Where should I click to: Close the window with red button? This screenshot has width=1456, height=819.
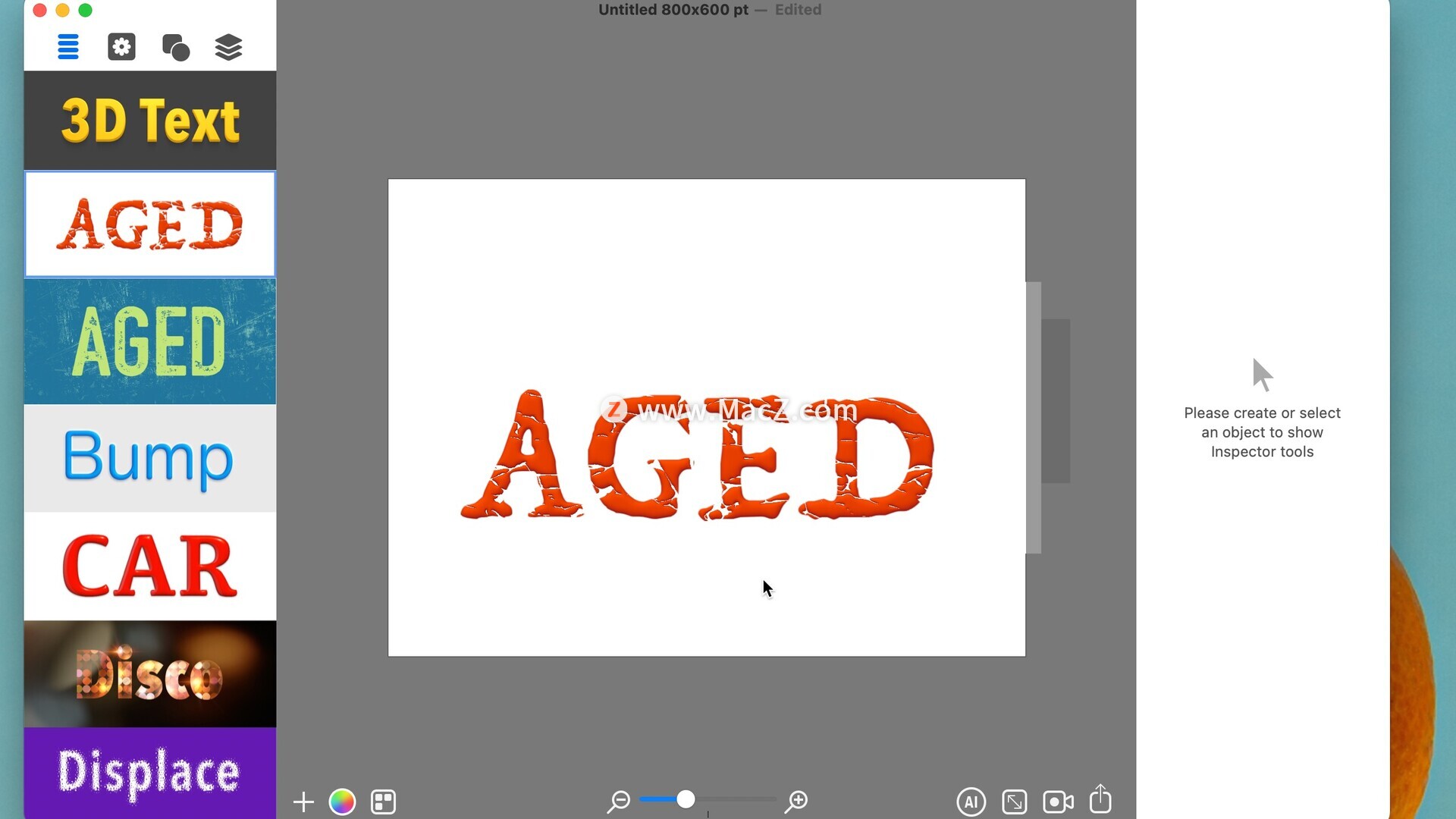40,10
